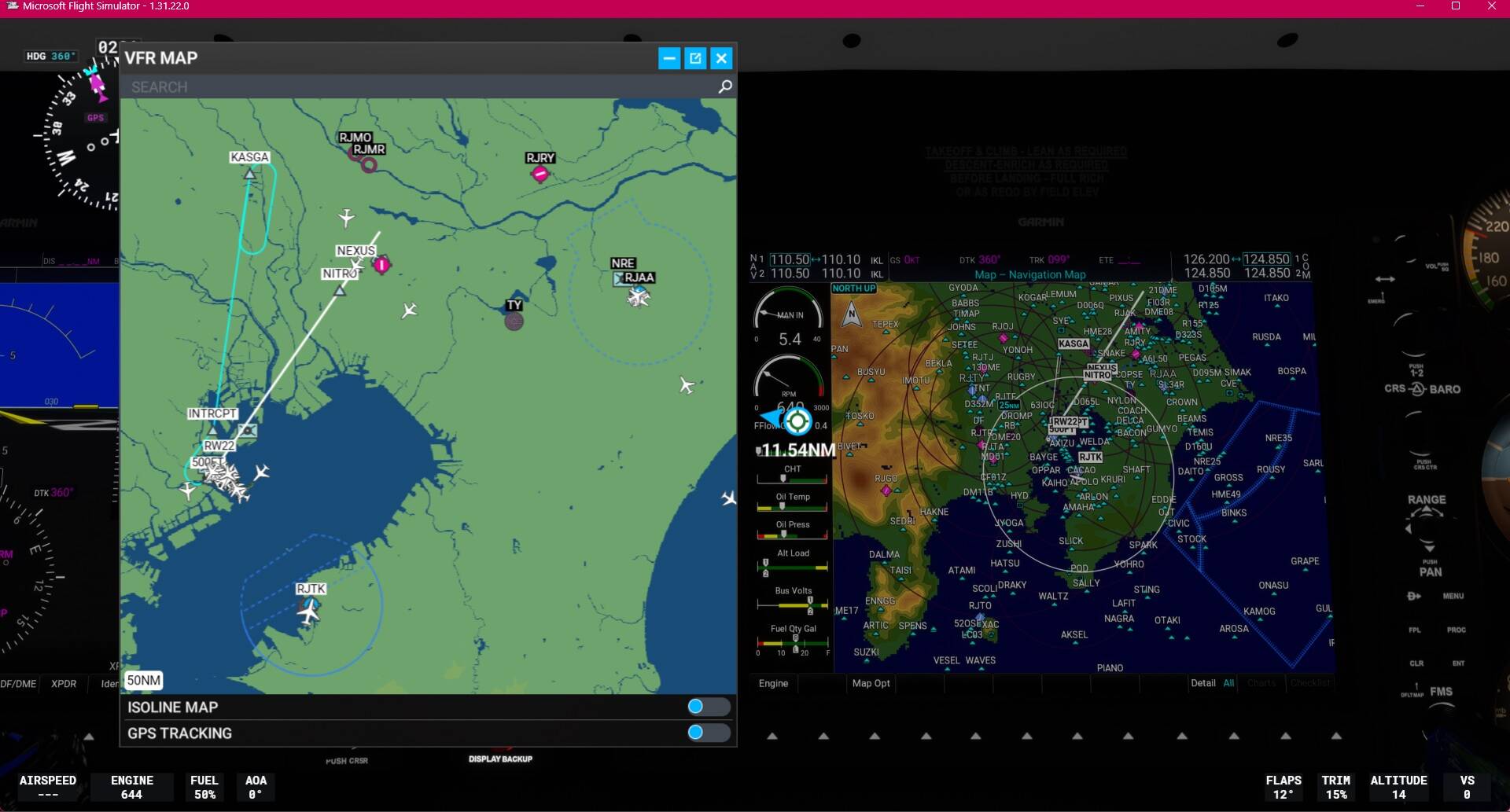Click the RANGE knob on the MFD bezel
Image resolution: width=1510 pixels, height=812 pixels.
pos(1427,523)
